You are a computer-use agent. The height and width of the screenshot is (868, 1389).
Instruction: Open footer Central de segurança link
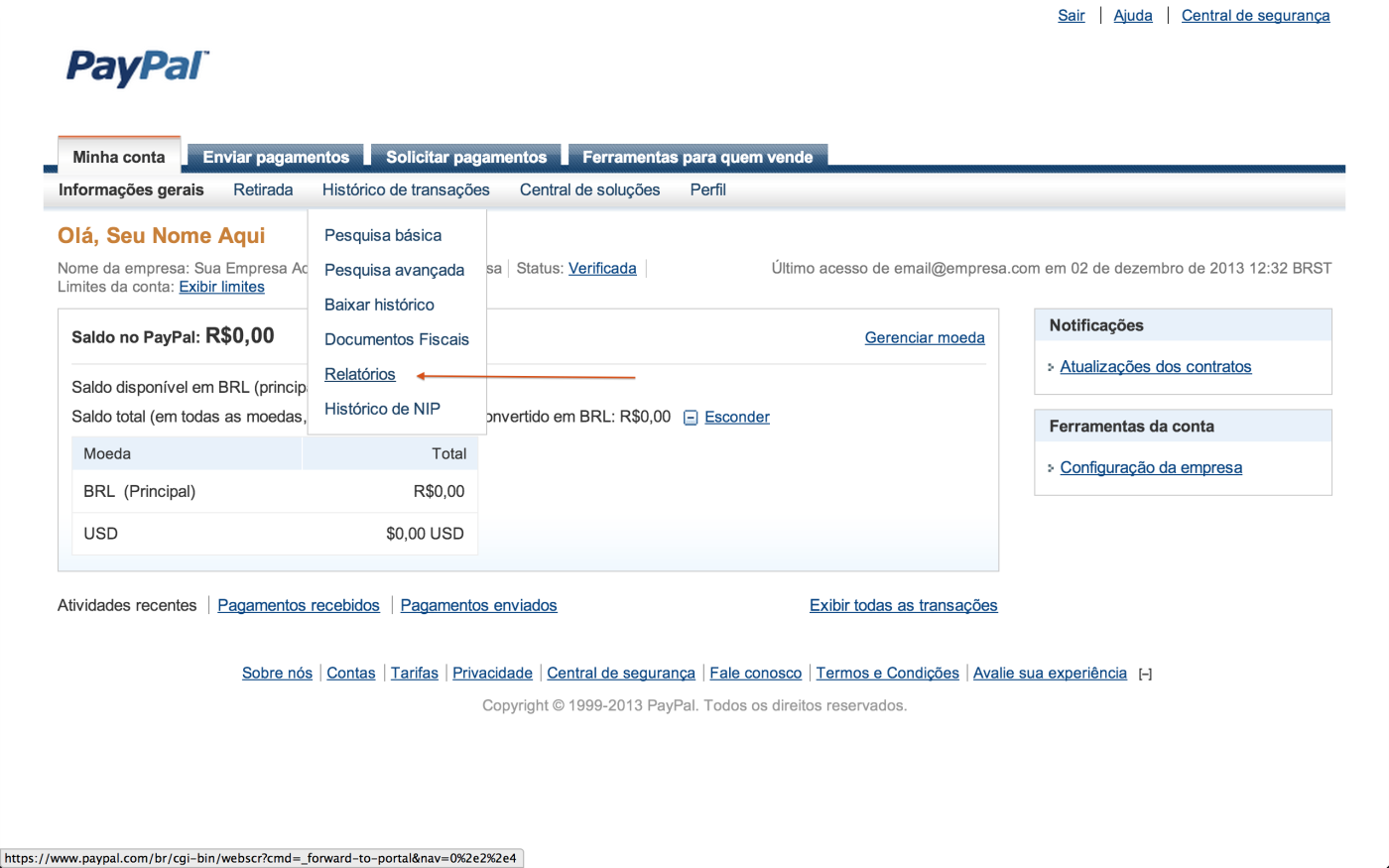[x=621, y=673]
